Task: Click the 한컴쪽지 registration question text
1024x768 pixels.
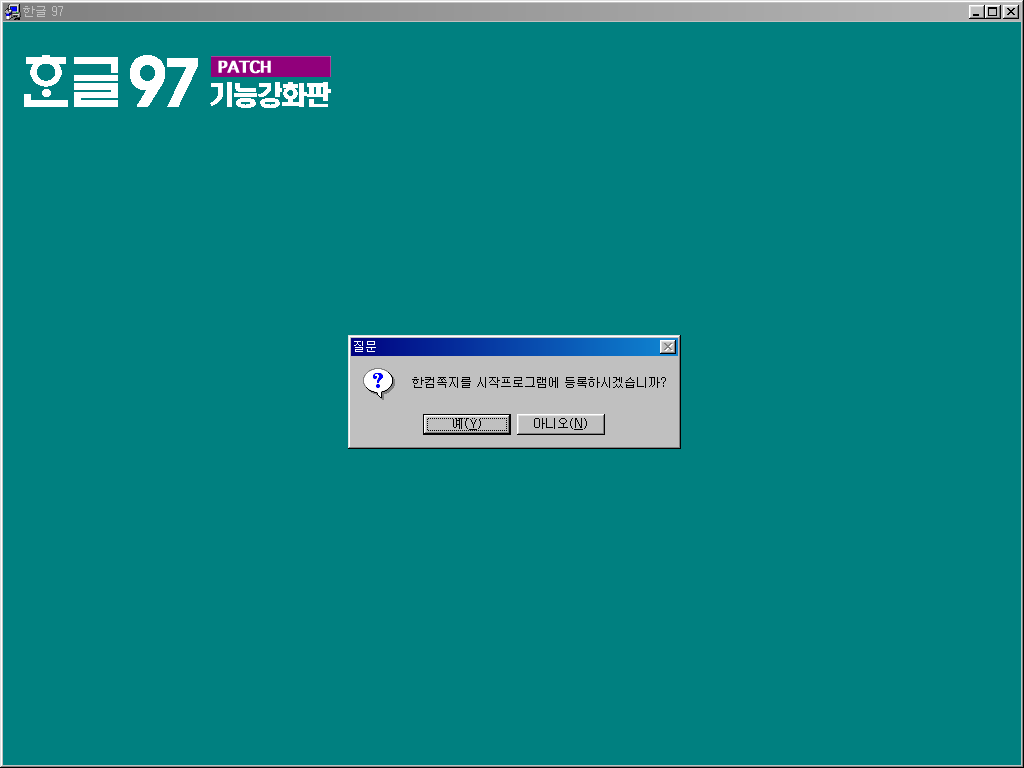Action: point(539,383)
